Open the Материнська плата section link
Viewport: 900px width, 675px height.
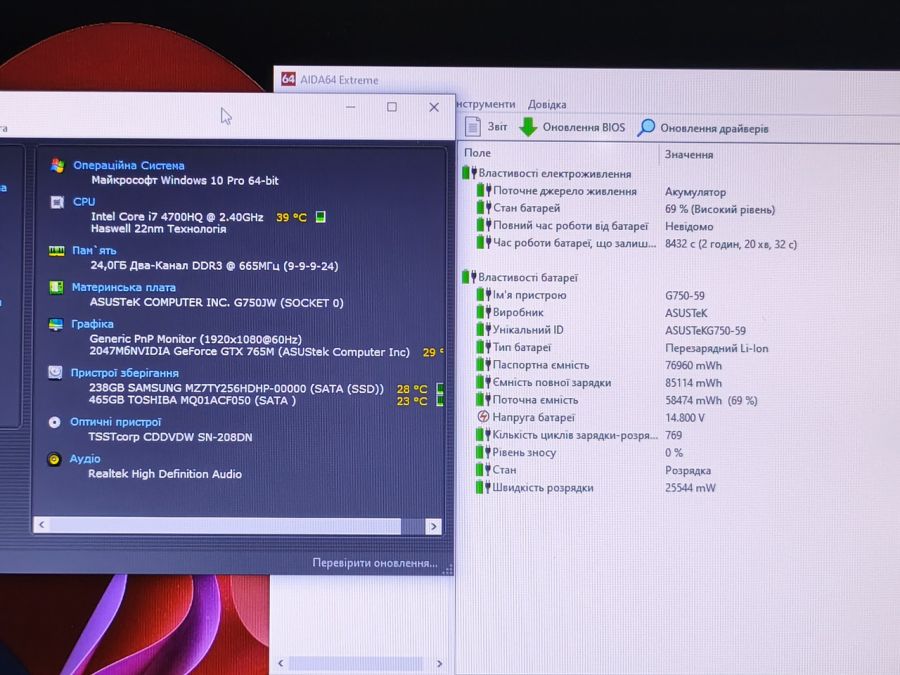coord(123,287)
